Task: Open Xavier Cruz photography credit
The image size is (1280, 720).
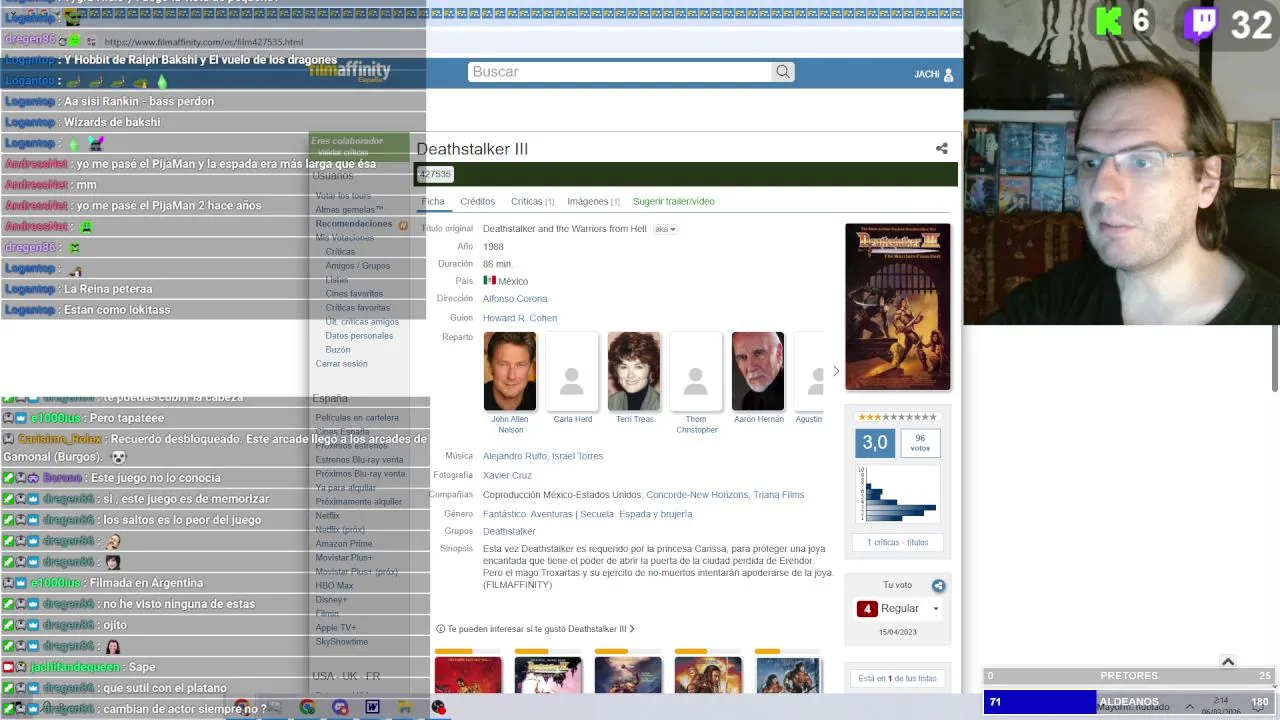Action: [507, 475]
